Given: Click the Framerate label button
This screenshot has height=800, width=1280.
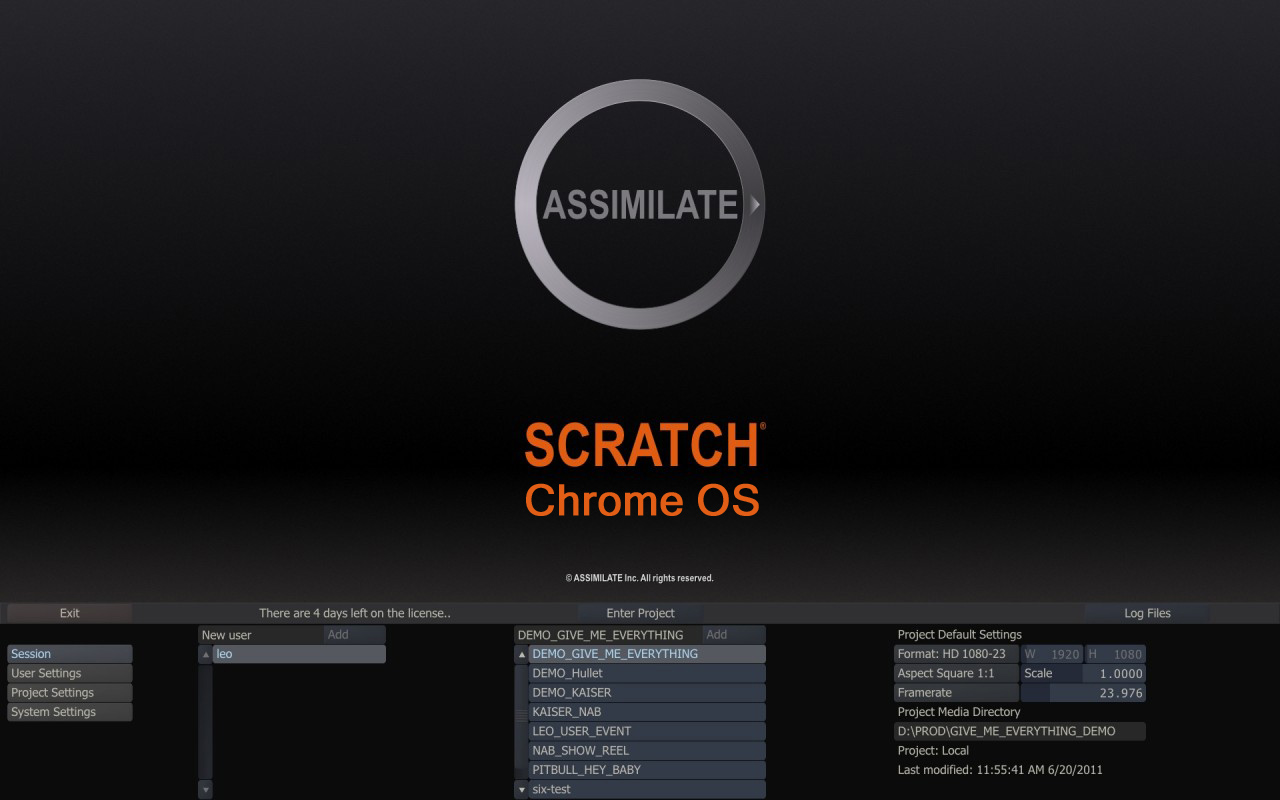Looking at the screenshot, I should pos(956,692).
